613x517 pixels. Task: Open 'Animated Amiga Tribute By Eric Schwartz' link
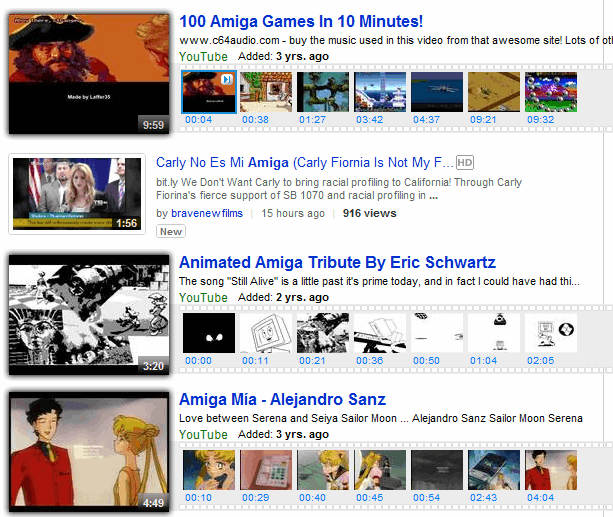pos(337,262)
